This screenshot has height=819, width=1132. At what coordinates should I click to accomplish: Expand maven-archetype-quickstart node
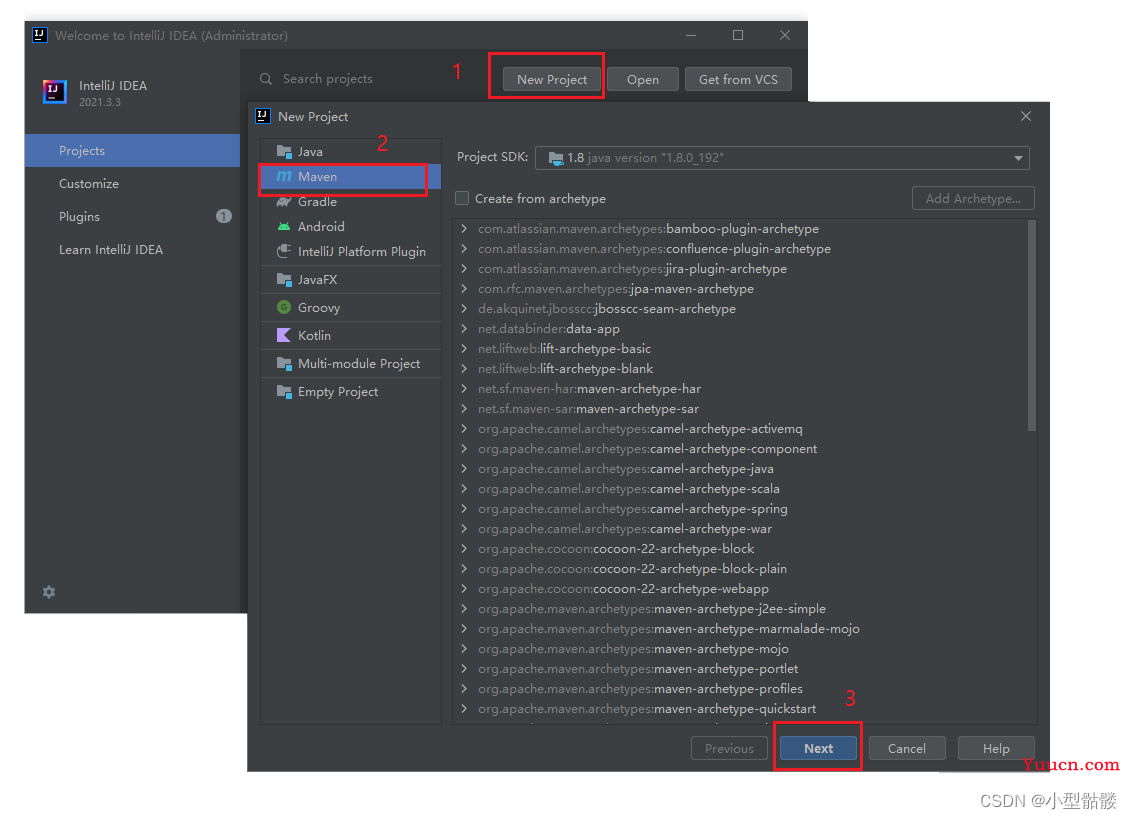464,708
